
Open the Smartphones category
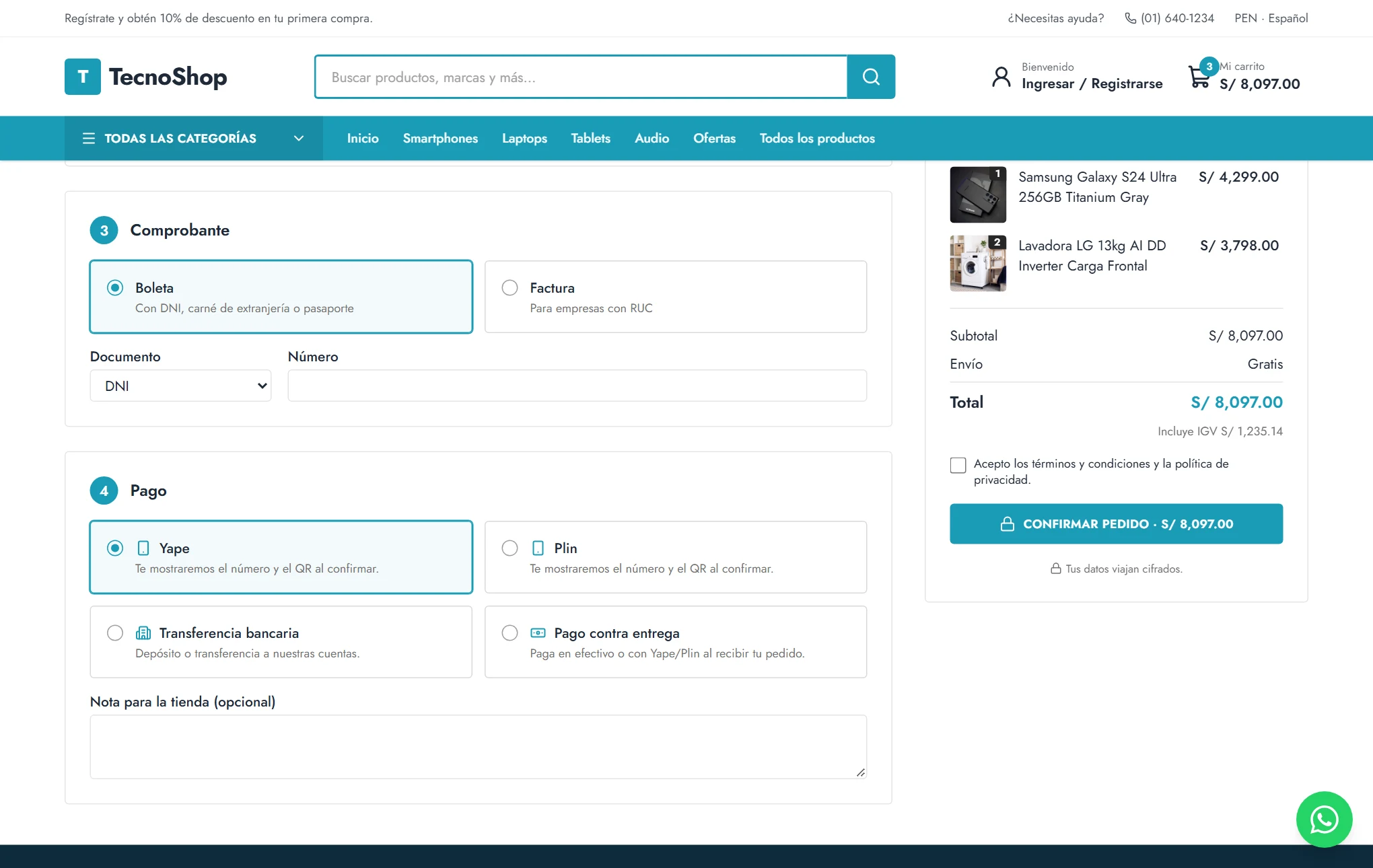coord(440,138)
